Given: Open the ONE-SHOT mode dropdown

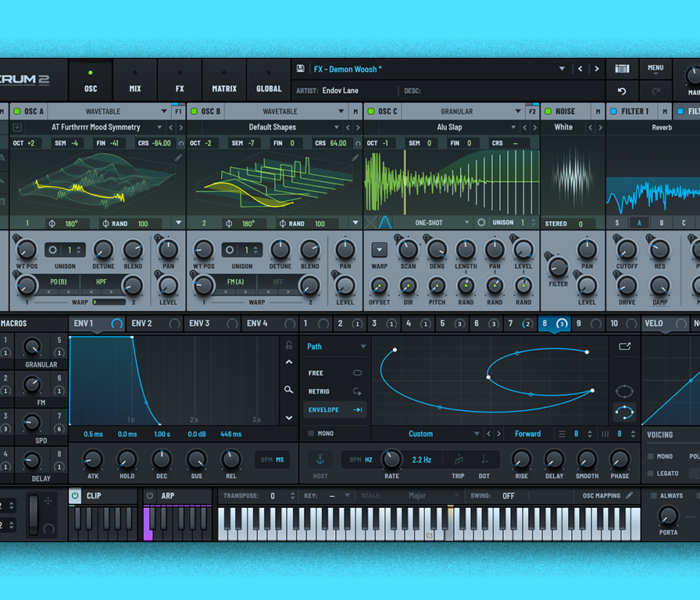Looking at the screenshot, I should [x=432, y=222].
